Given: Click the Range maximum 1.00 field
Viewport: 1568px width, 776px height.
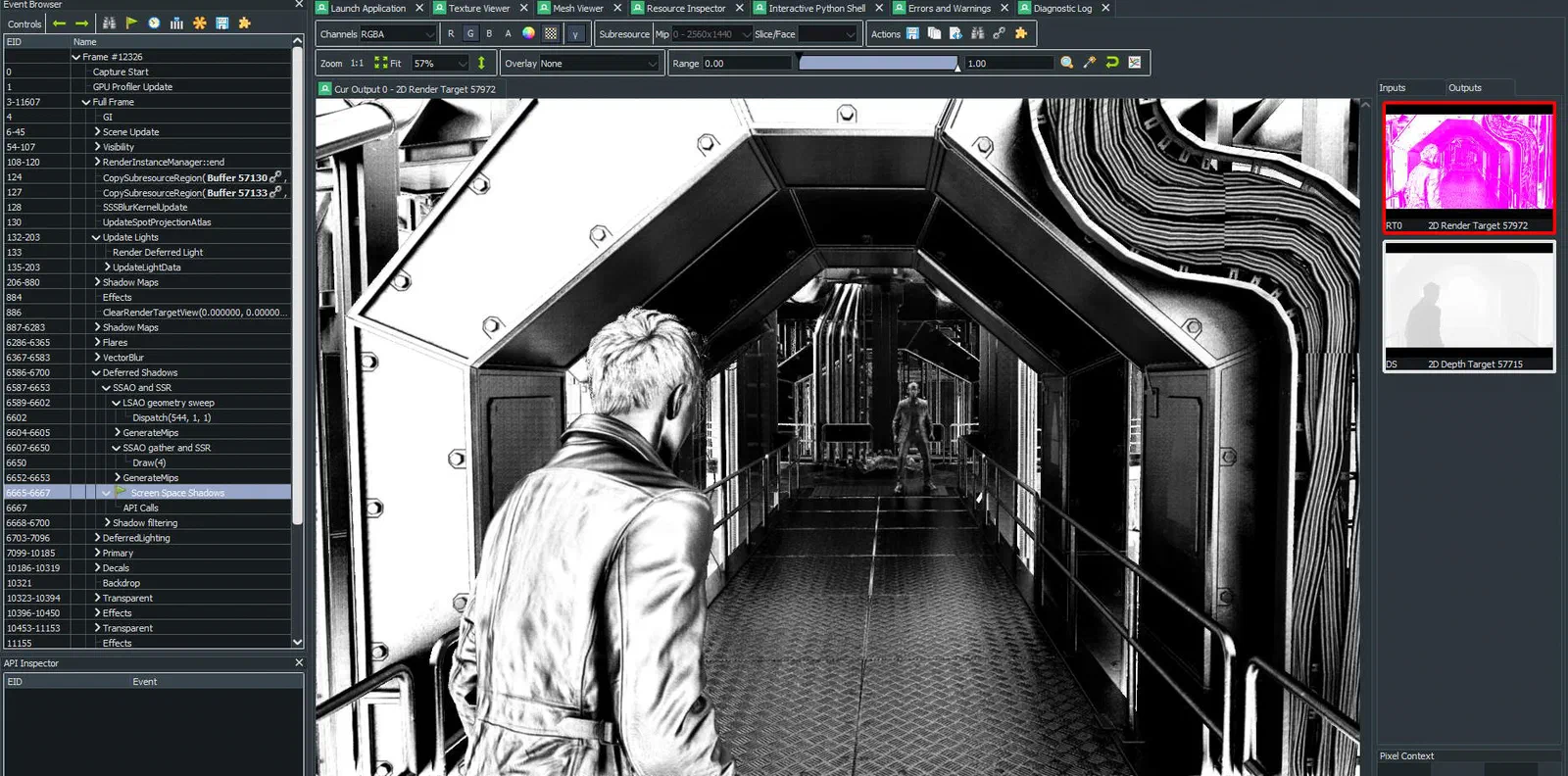Looking at the screenshot, I should [1009, 64].
